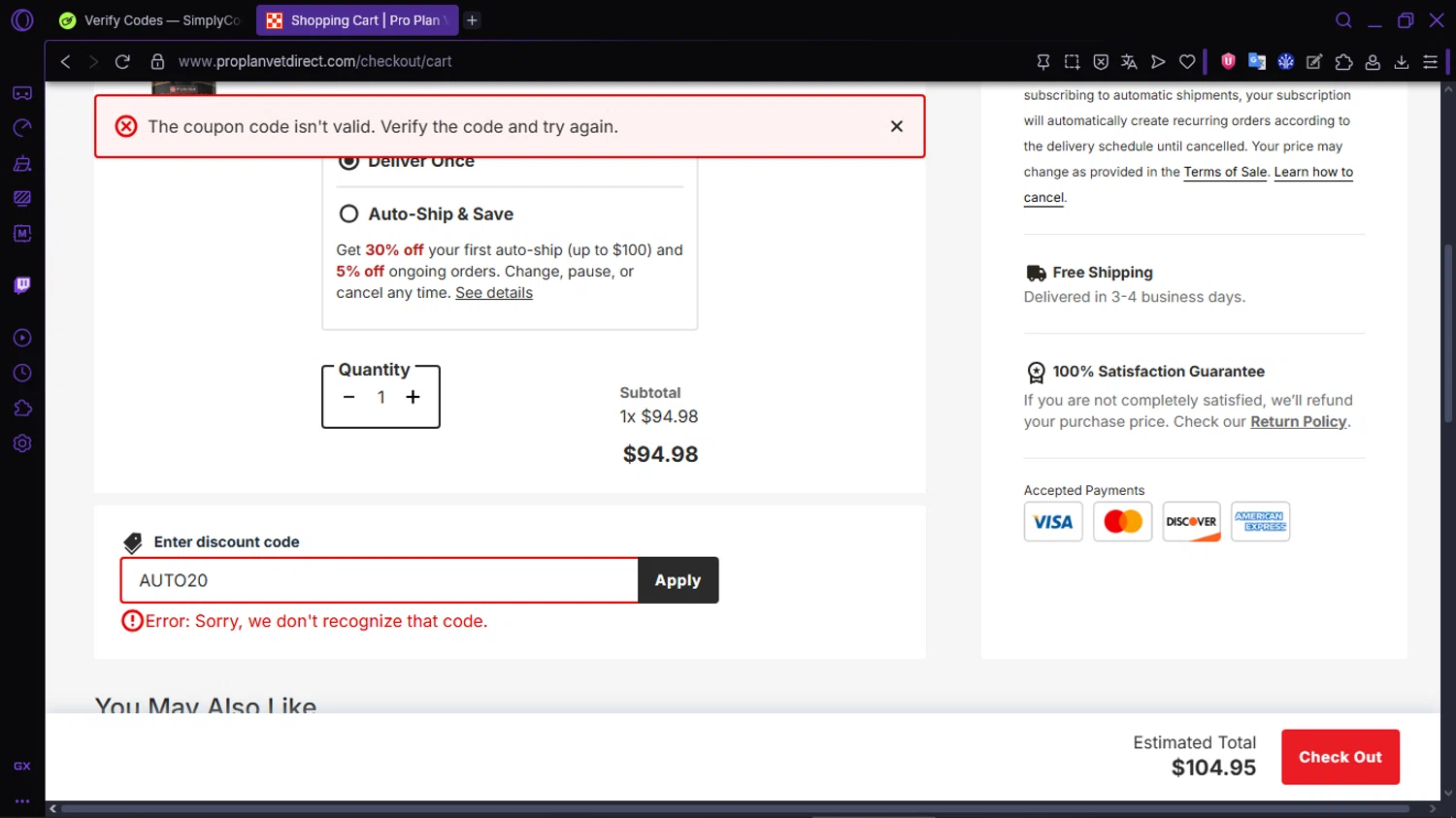Click the Mastercard payment logo
Screen dimensions: 1456x818
pos(1122,522)
